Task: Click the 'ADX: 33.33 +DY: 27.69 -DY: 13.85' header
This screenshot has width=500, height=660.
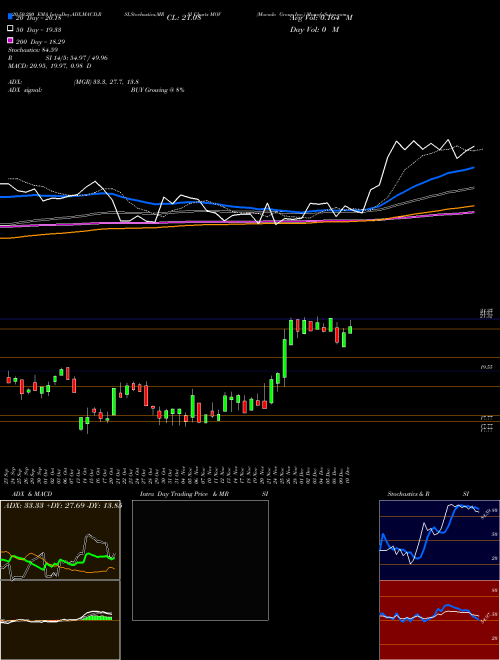Action: pos(62,506)
